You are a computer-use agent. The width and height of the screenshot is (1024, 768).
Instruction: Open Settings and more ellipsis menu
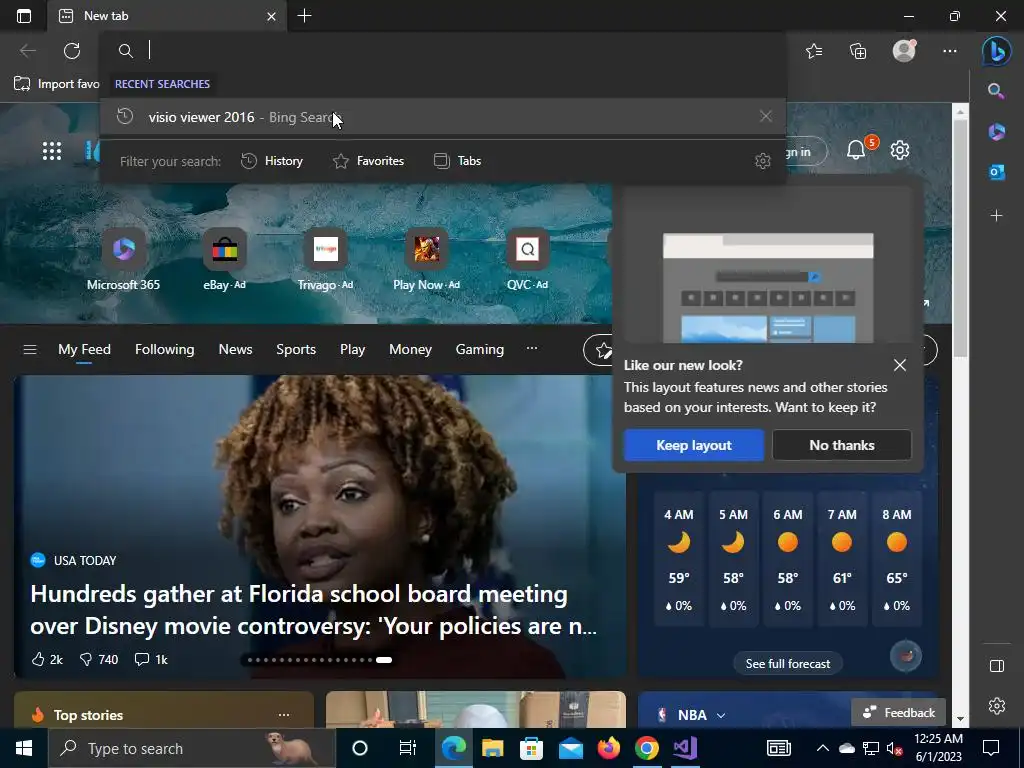click(950, 51)
